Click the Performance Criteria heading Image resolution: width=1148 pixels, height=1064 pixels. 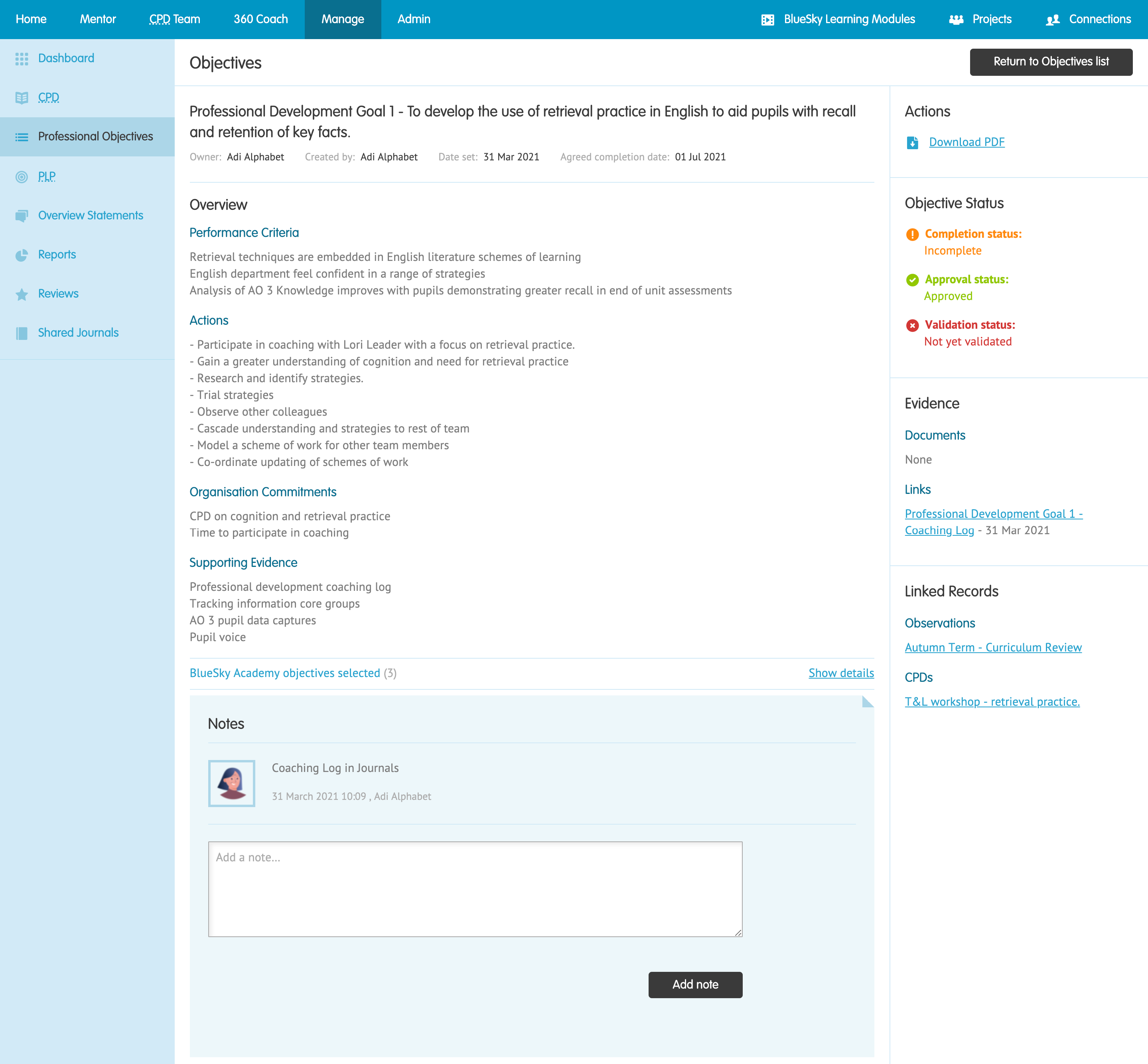pos(244,233)
